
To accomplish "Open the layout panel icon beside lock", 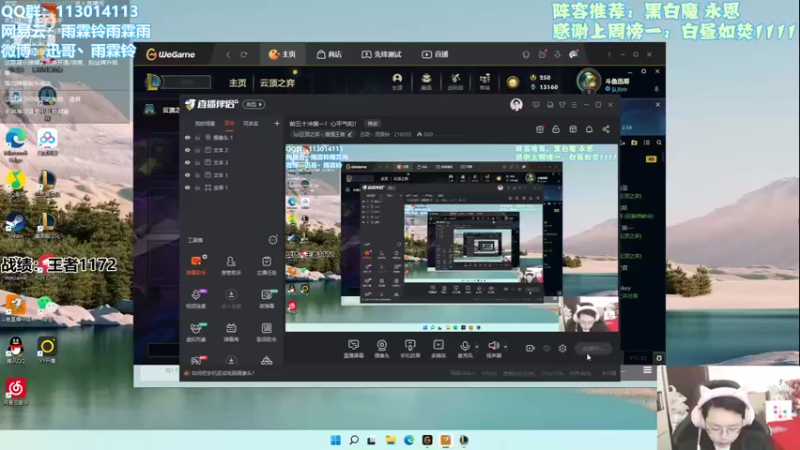I will [573, 129].
